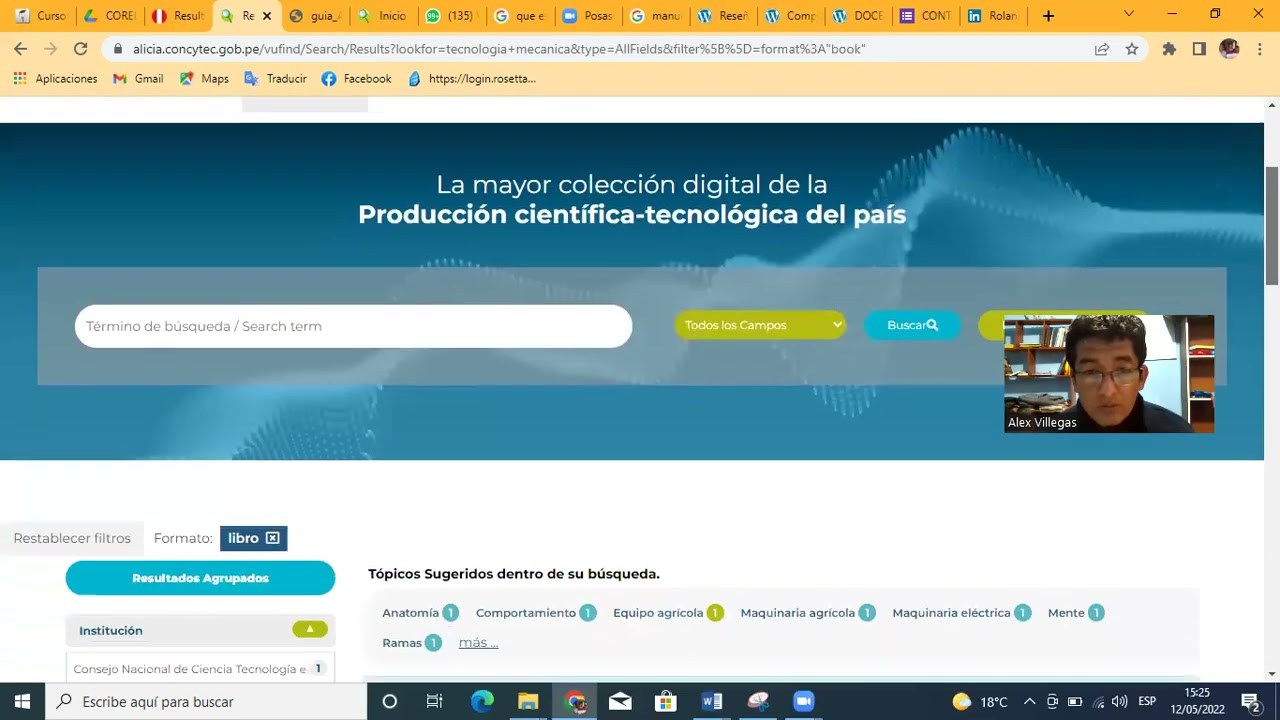Click the Buscar search button
Image resolution: width=1280 pixels, height=720 pixels.
[912, 325]
